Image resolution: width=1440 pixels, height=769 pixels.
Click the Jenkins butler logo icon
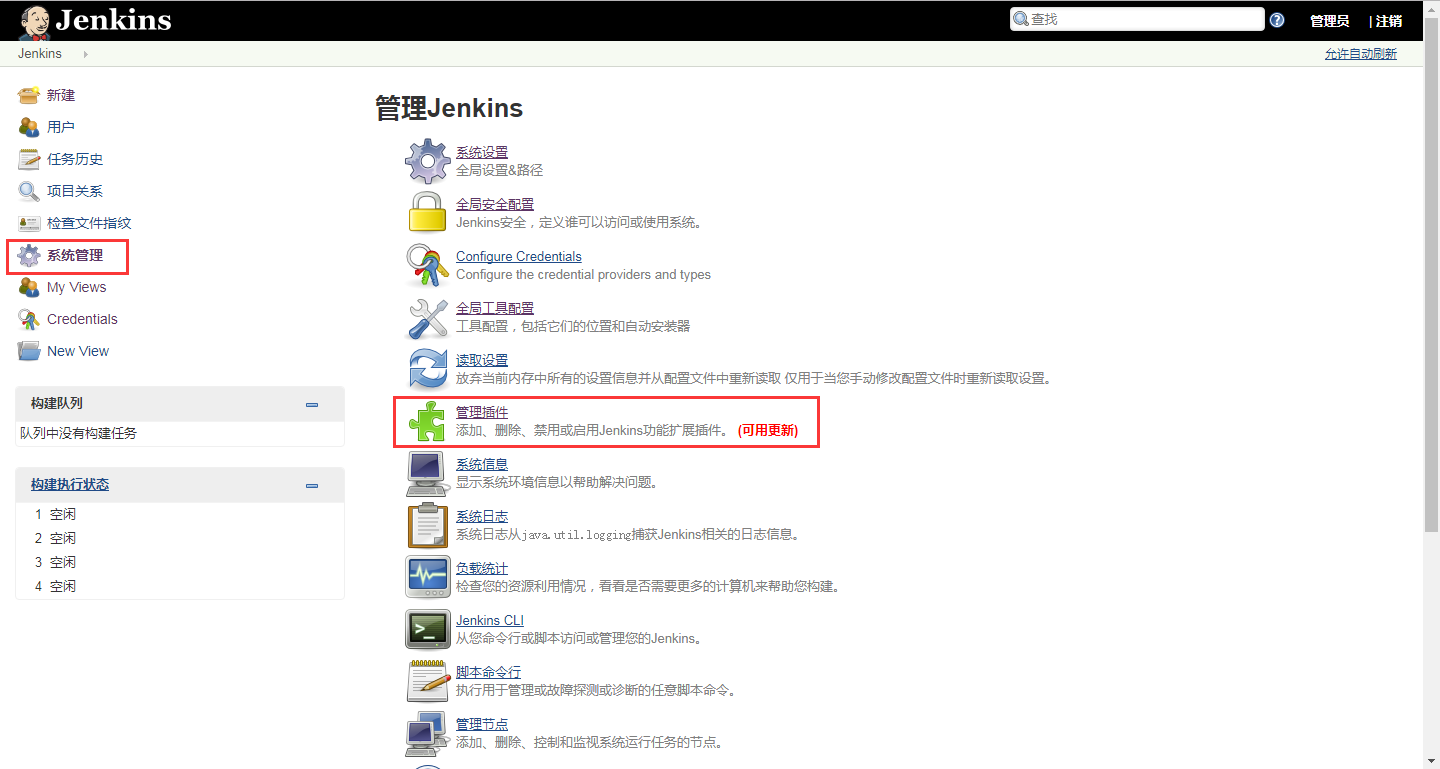(33, 20)
